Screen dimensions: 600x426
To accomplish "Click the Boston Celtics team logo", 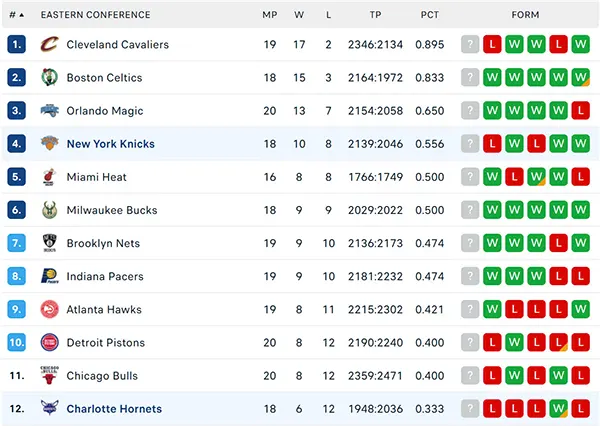I will [50, 77].
